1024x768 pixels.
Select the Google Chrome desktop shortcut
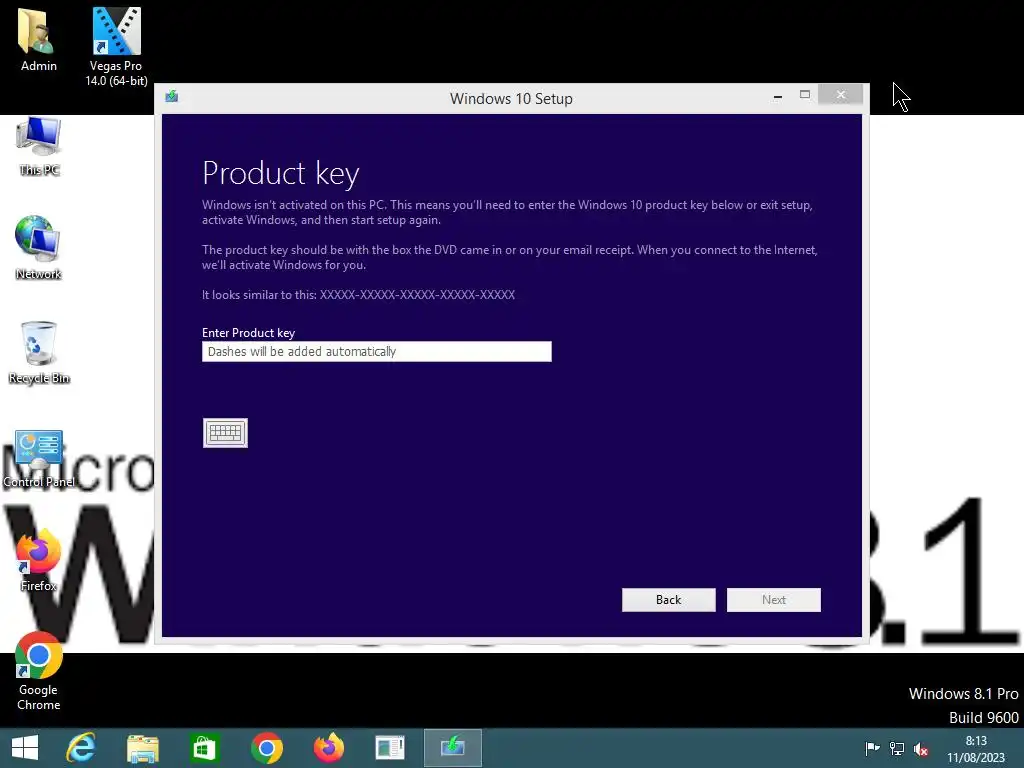[39, 671]
